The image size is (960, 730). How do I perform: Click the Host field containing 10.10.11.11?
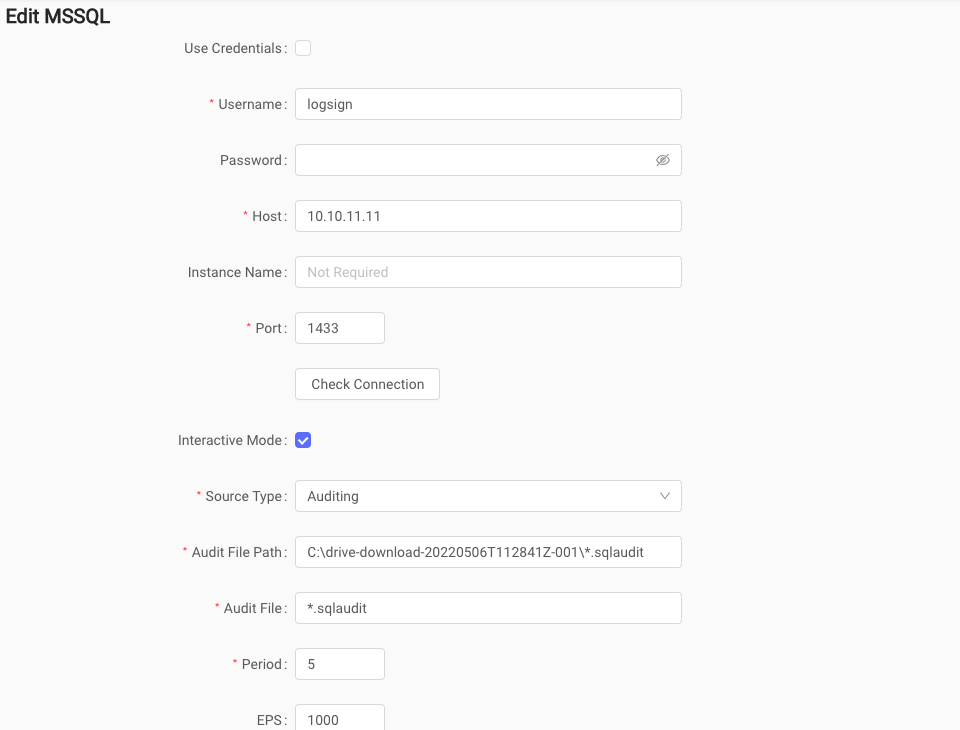tap(488, 216)
